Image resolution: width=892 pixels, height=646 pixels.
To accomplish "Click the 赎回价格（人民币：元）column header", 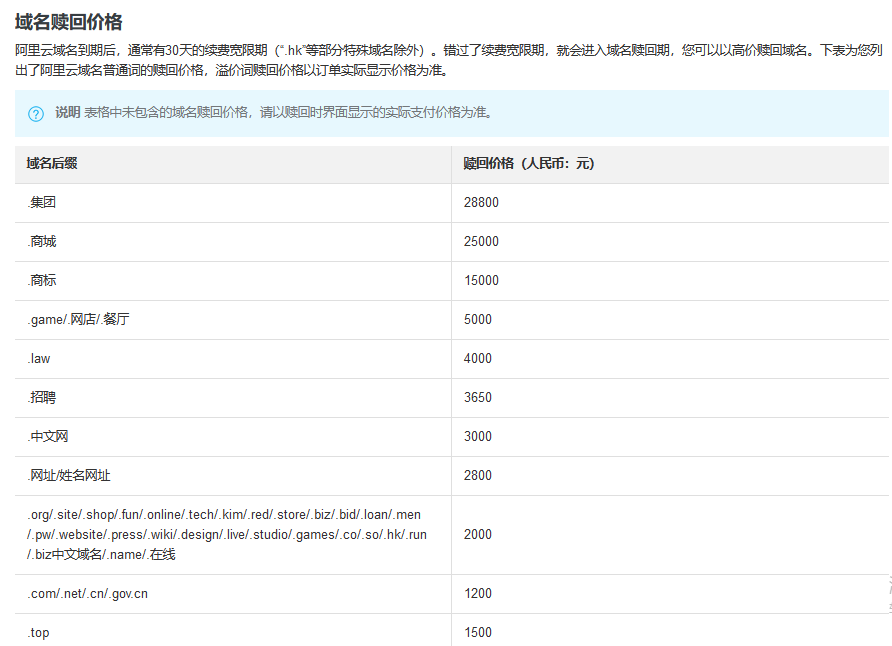I will [x=671, y=164].
